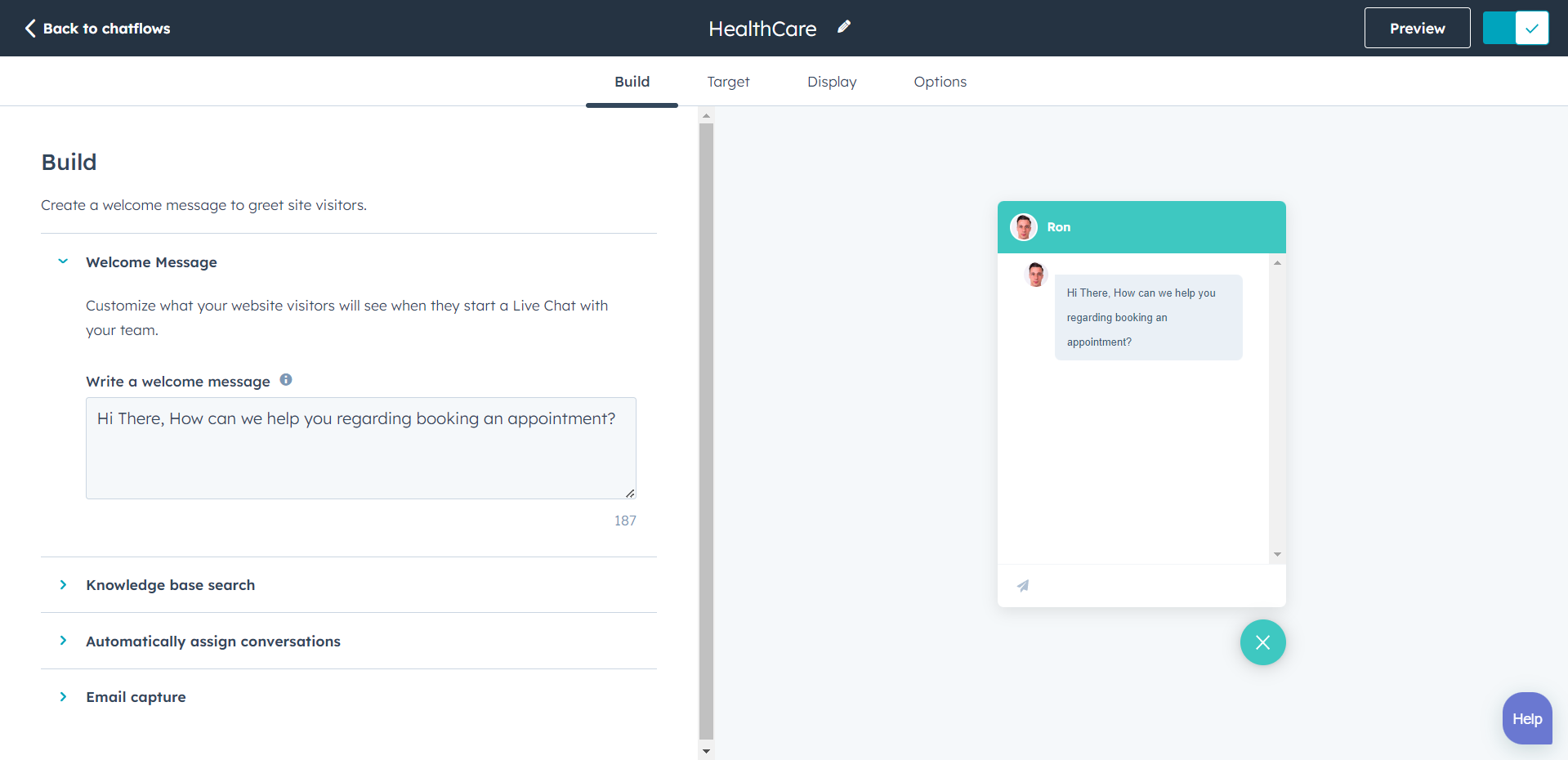
Task: Open Help via the purple Help bubble
Action: [x=1526, y=718]
